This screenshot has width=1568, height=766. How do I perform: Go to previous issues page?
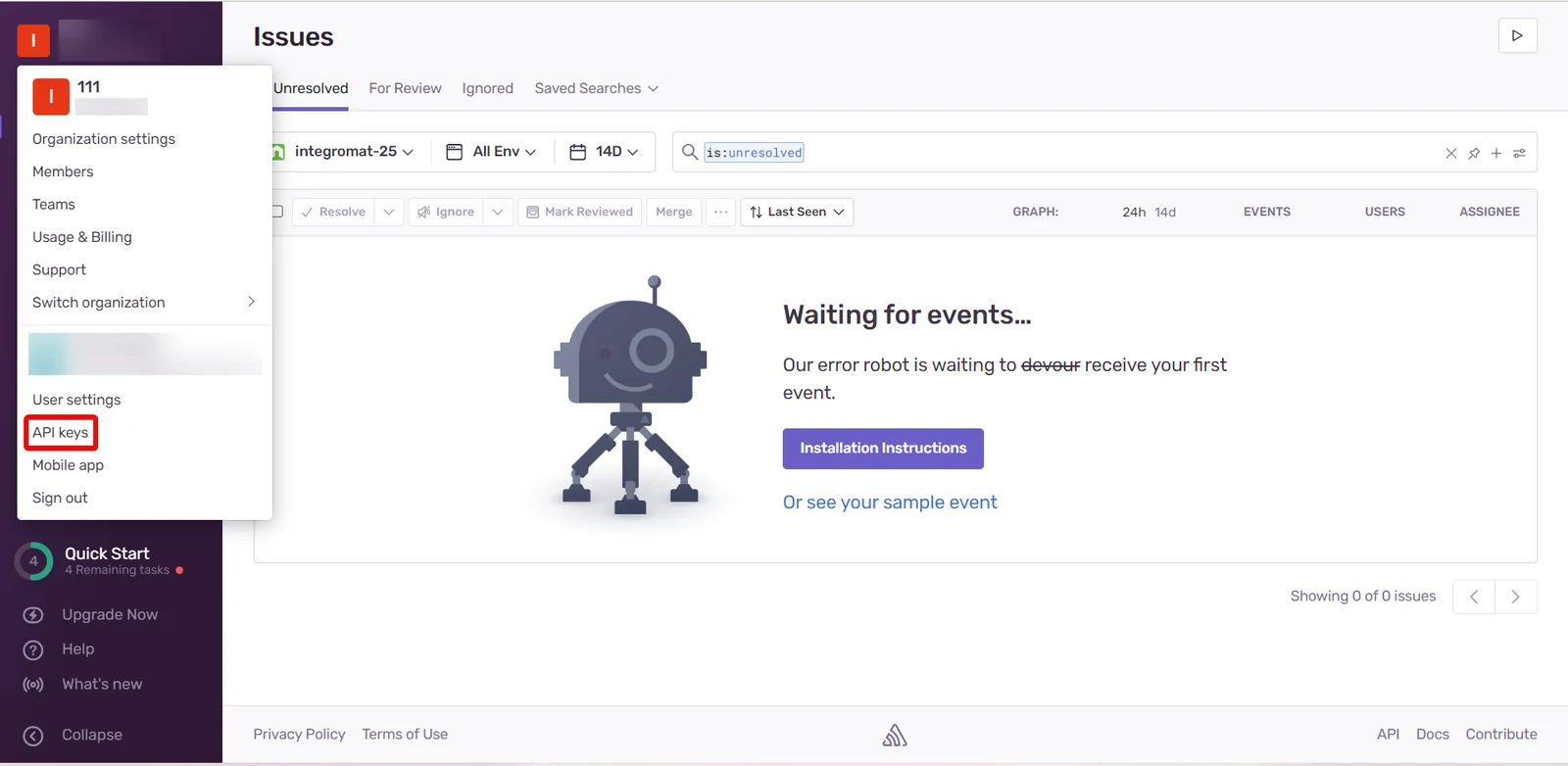point(1474,597)
